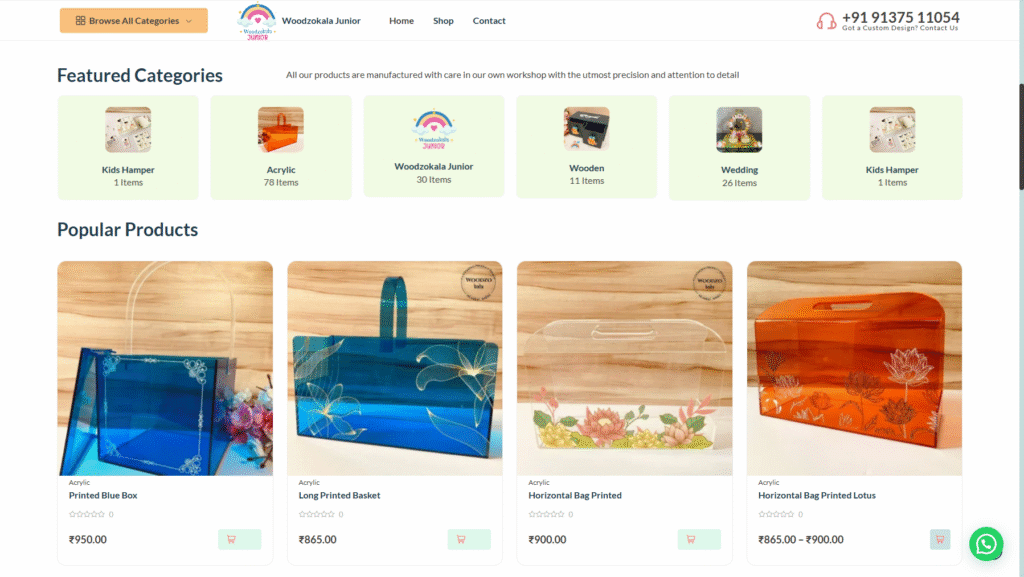The height and width of the screenshot is (577, 1024).
Task: Select the Wooden category card
Action: [586, 146]
